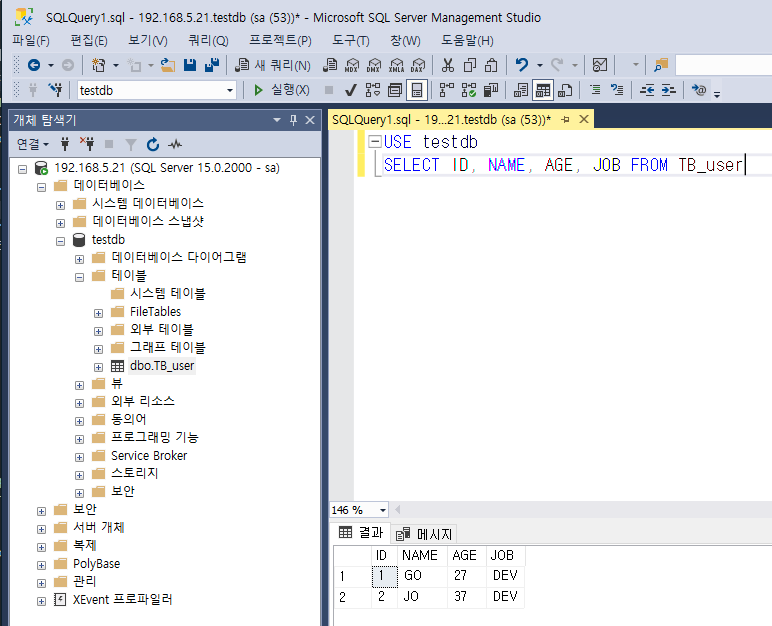Open a new XMLA query
This screenshot has width=772, height=626.
[396, 65]
